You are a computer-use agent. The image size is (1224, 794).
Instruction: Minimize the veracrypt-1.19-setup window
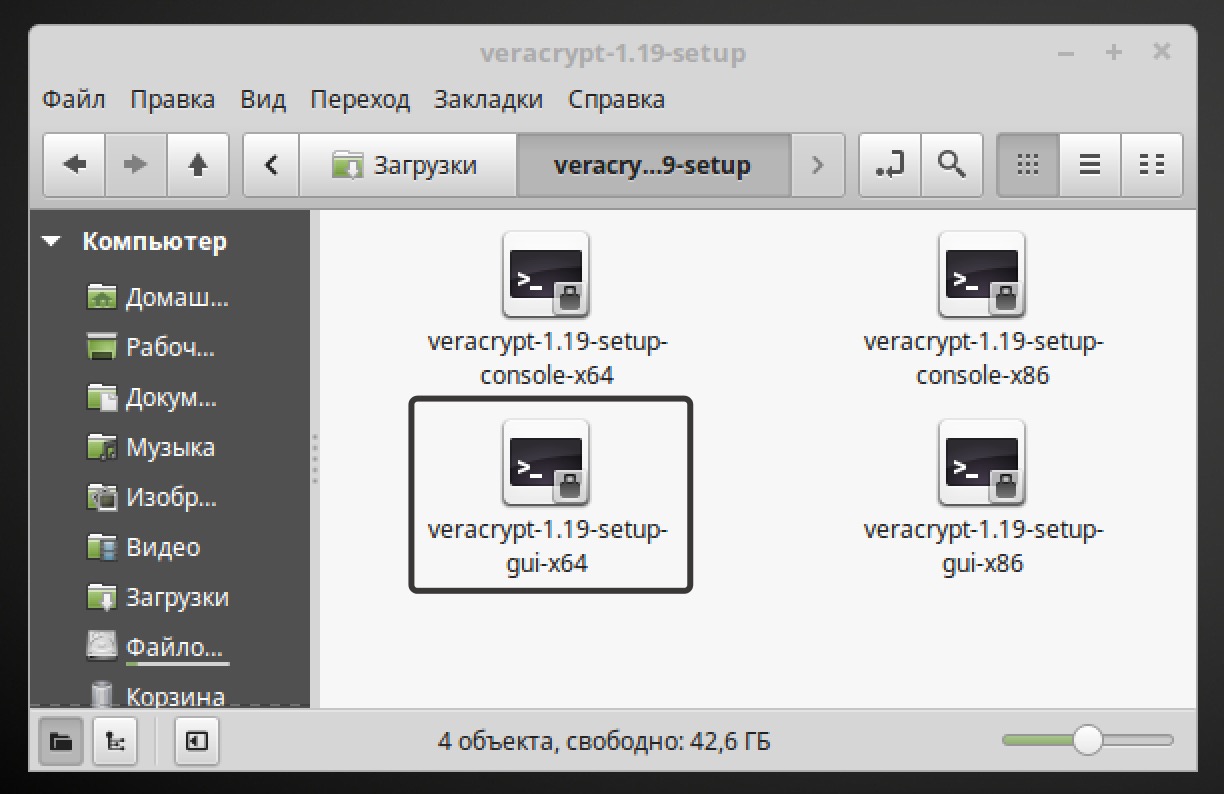point(1066,54)
